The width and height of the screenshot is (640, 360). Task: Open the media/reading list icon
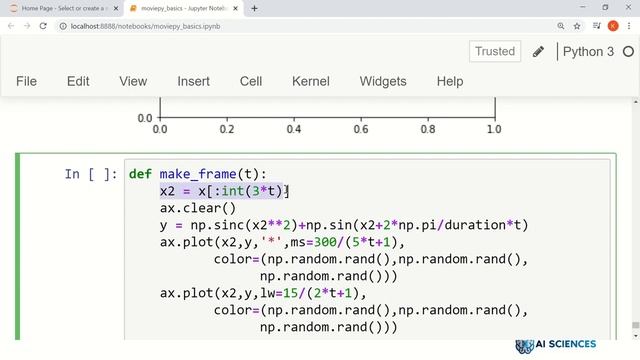597,26
